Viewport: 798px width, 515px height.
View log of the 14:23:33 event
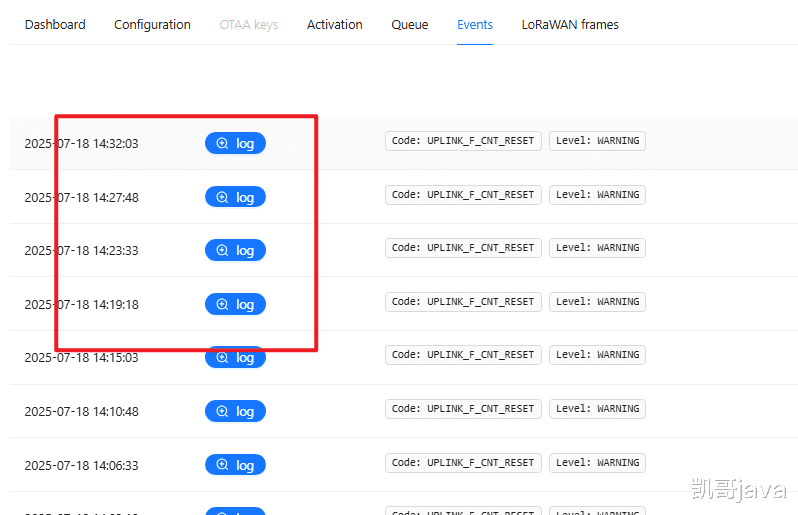pyautogui.click(x=235, y=250)
